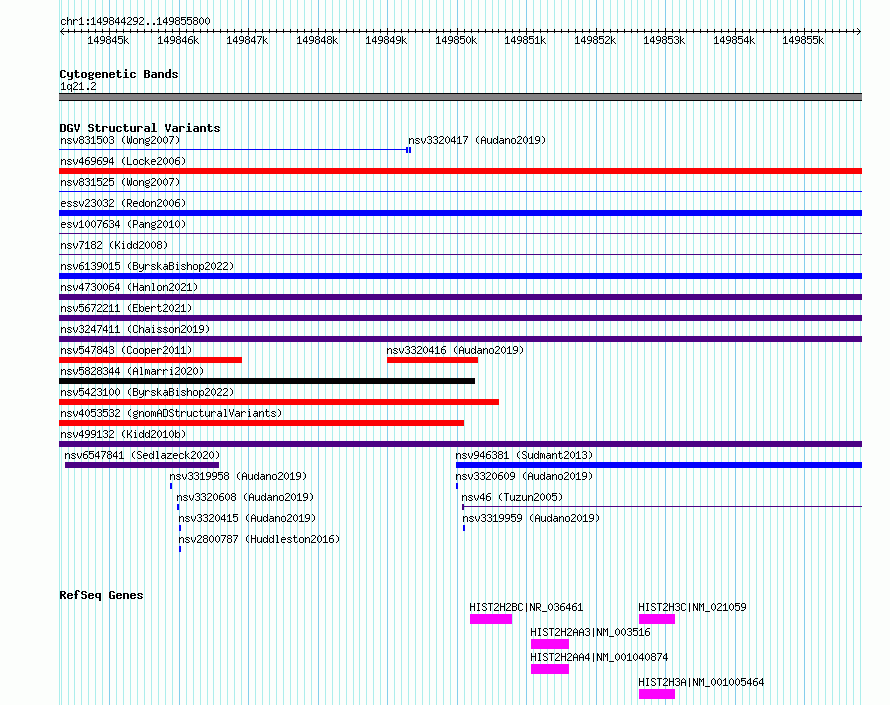Click the blue bar of essv23032 (Redon2006)
The height and width of the screenshot is (705, 890).
click(x=460, y=213)
